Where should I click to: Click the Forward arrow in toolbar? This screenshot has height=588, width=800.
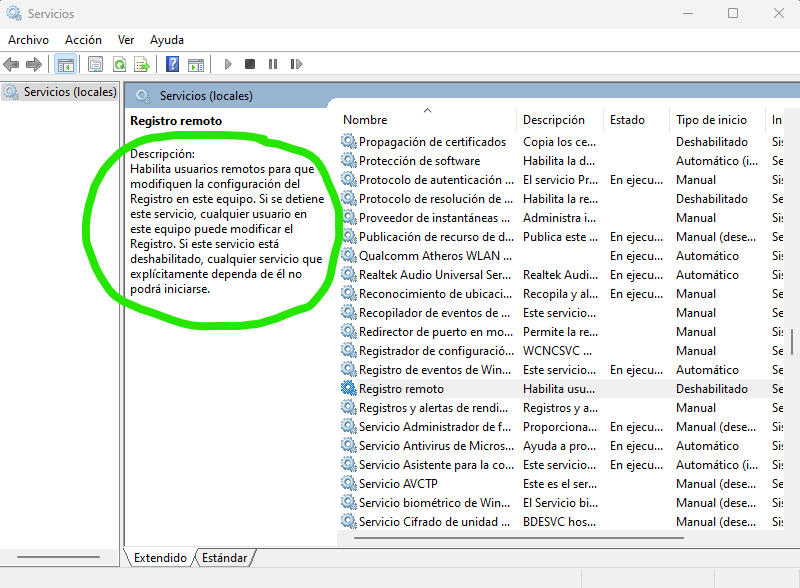coord(33,64)
